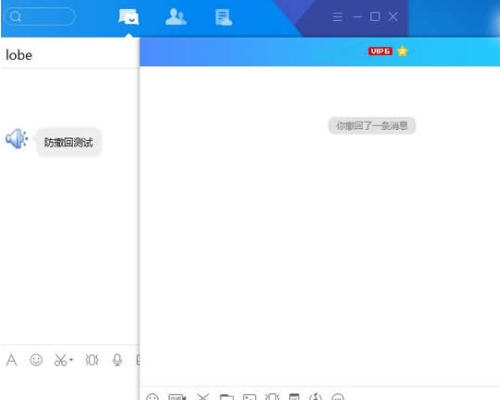The height and width of the screenshot is (400, 500).
Task: Switch to the Contacts tab icon
Action: point(176,17)
